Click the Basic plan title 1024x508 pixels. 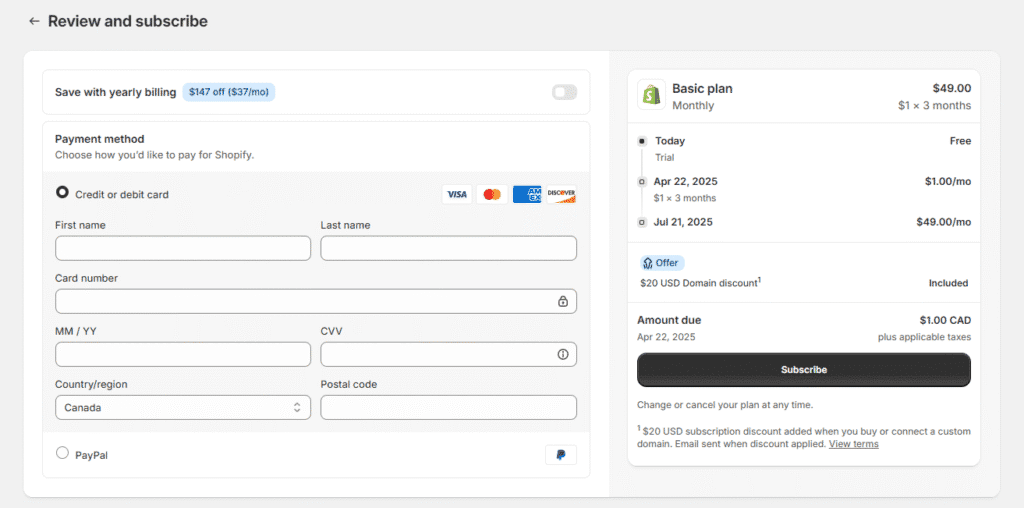coord(702,89)
